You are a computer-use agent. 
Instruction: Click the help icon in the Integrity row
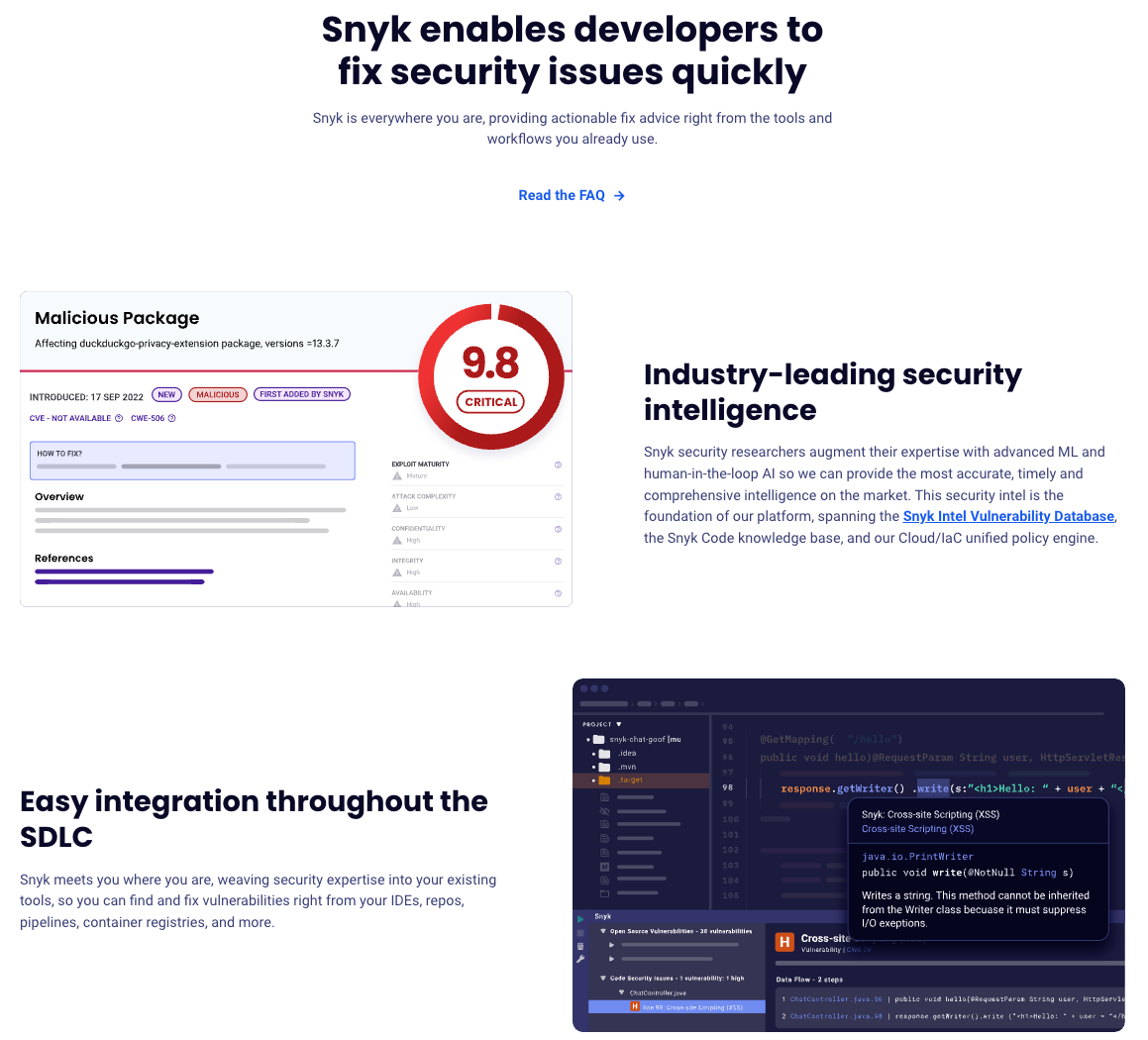[x=558, y=562]
